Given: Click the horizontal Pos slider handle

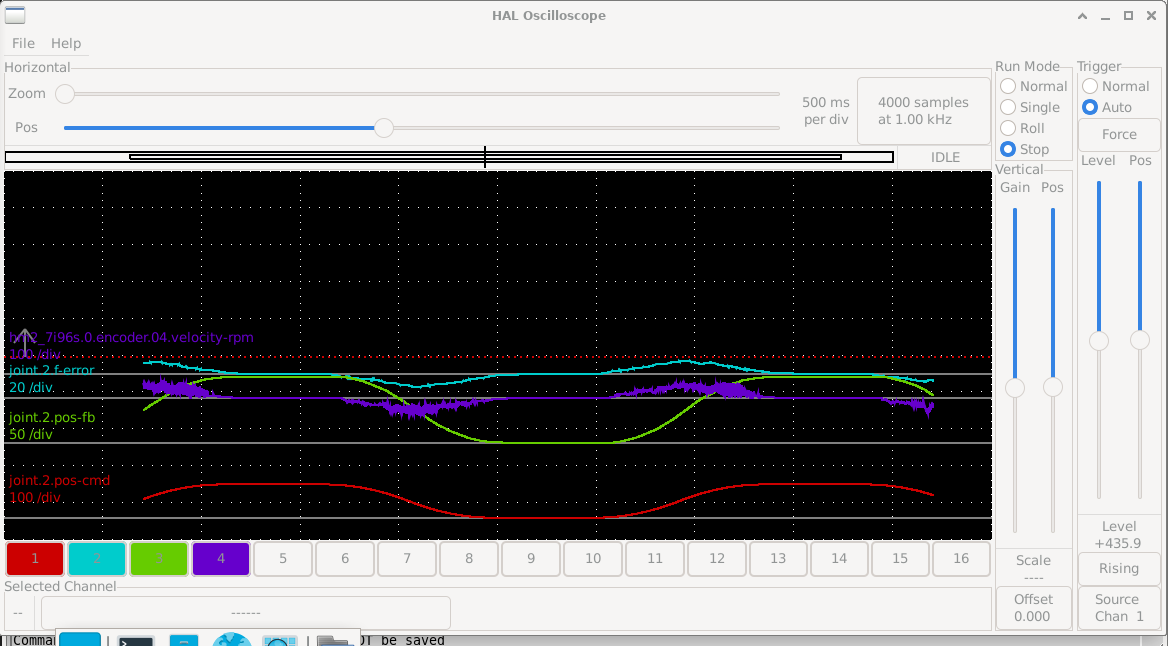Looking at the screenshot, I should pyautogui.click(x=384, y=127).
